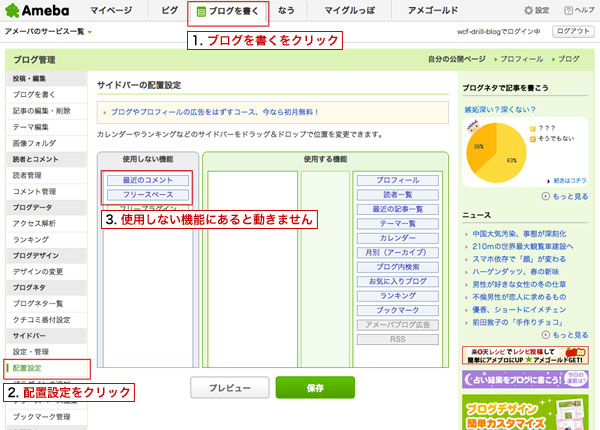Open 設定・管理 under サイドバー
Viewport: 600px width, 430px height.
[47, 352]
